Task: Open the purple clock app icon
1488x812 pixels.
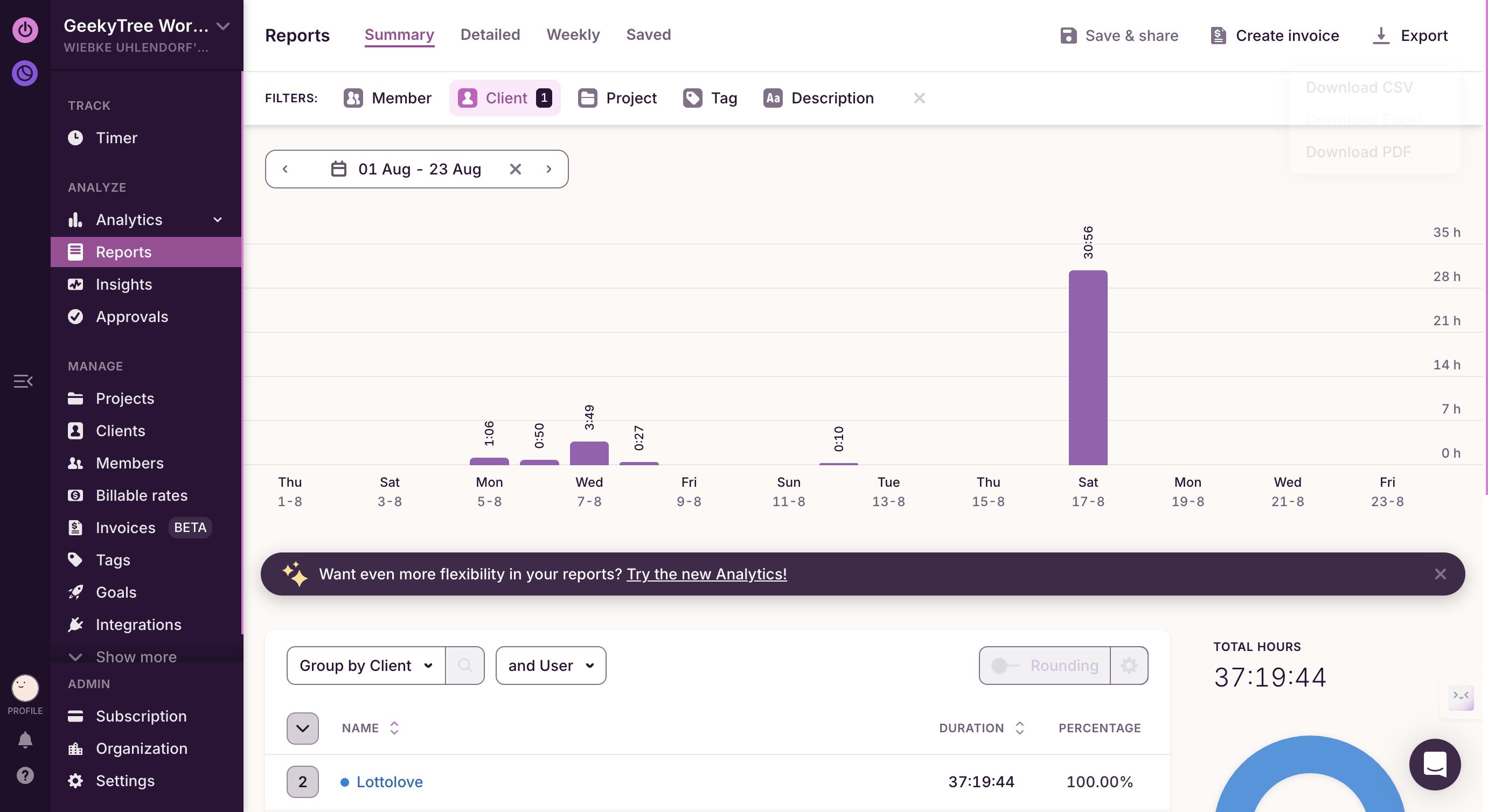Action: click(x=25, y=73)
